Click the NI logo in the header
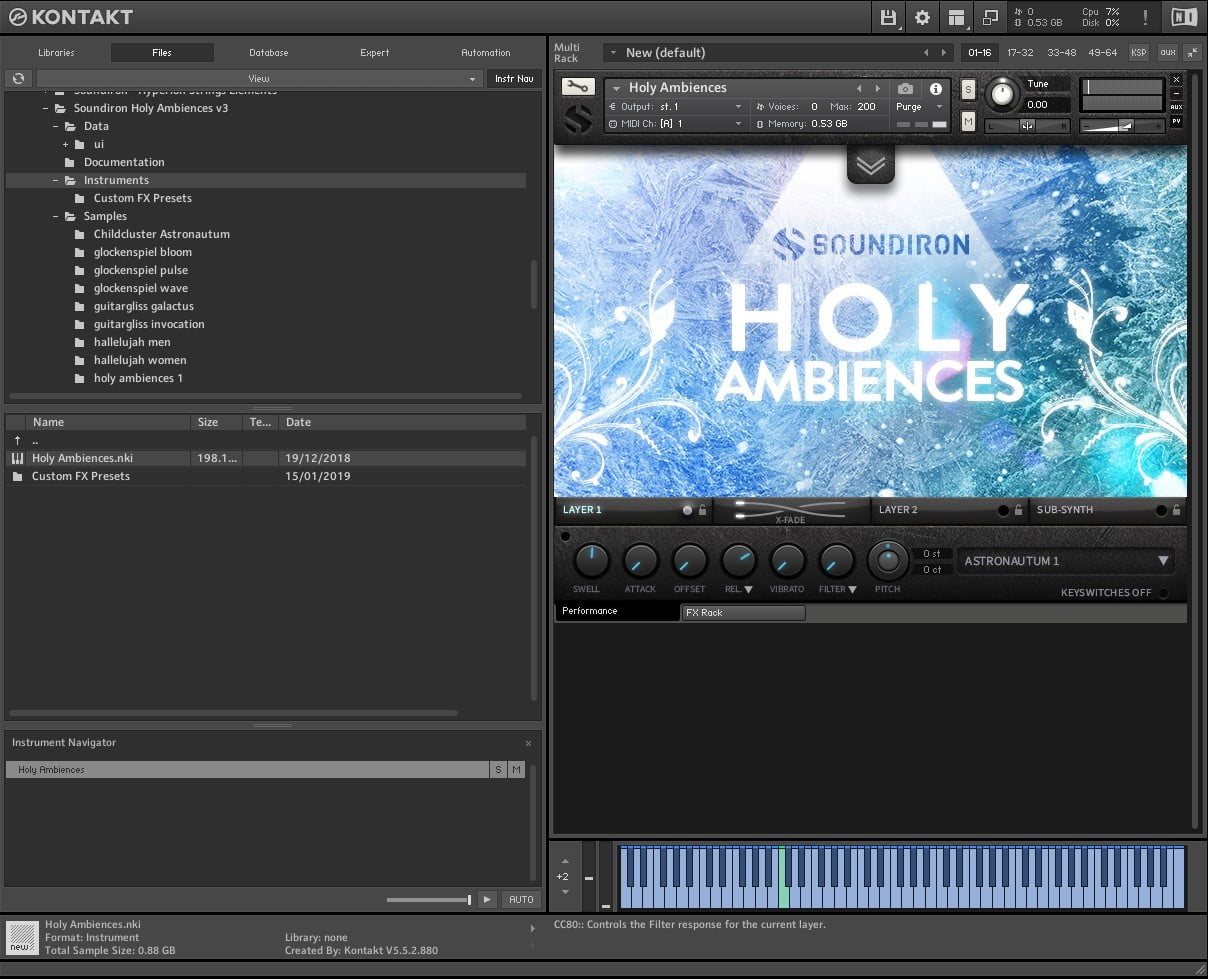 (x=1184, y=17)
